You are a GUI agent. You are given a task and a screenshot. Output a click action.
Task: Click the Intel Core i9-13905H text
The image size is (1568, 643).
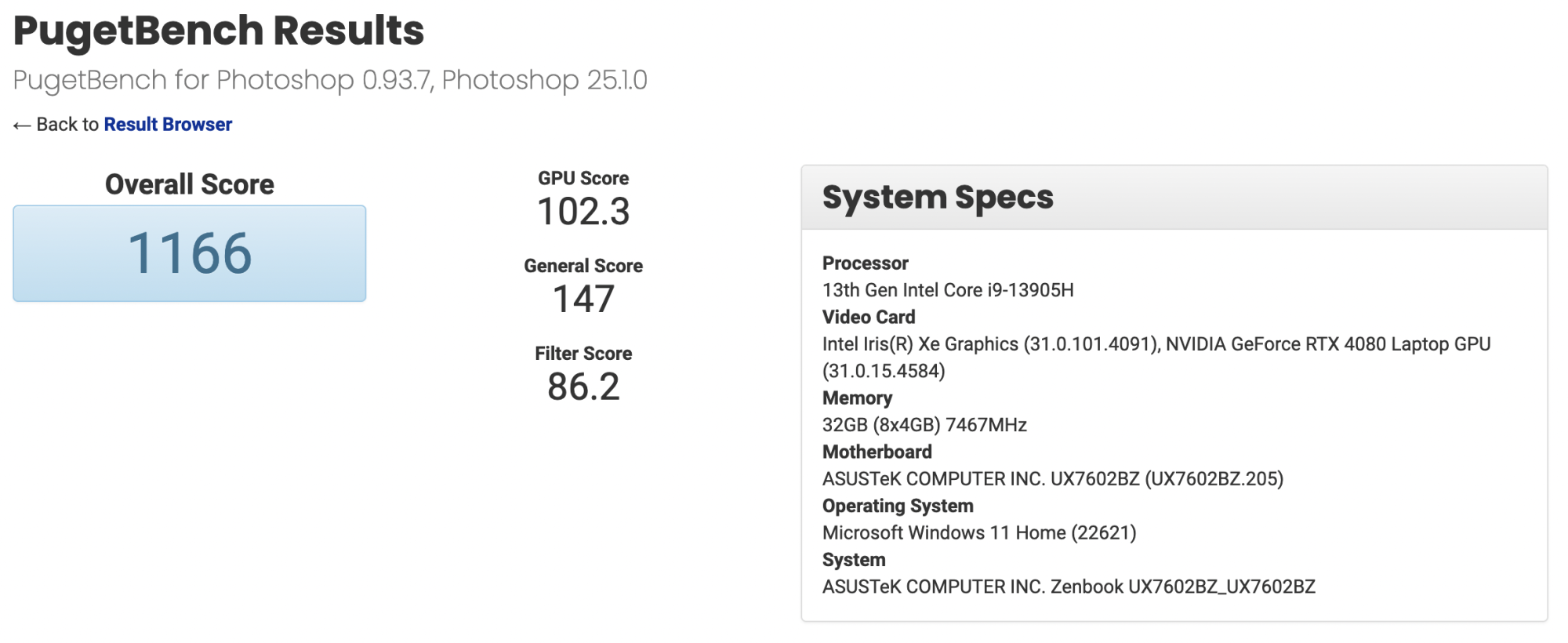tap(948, 290)
